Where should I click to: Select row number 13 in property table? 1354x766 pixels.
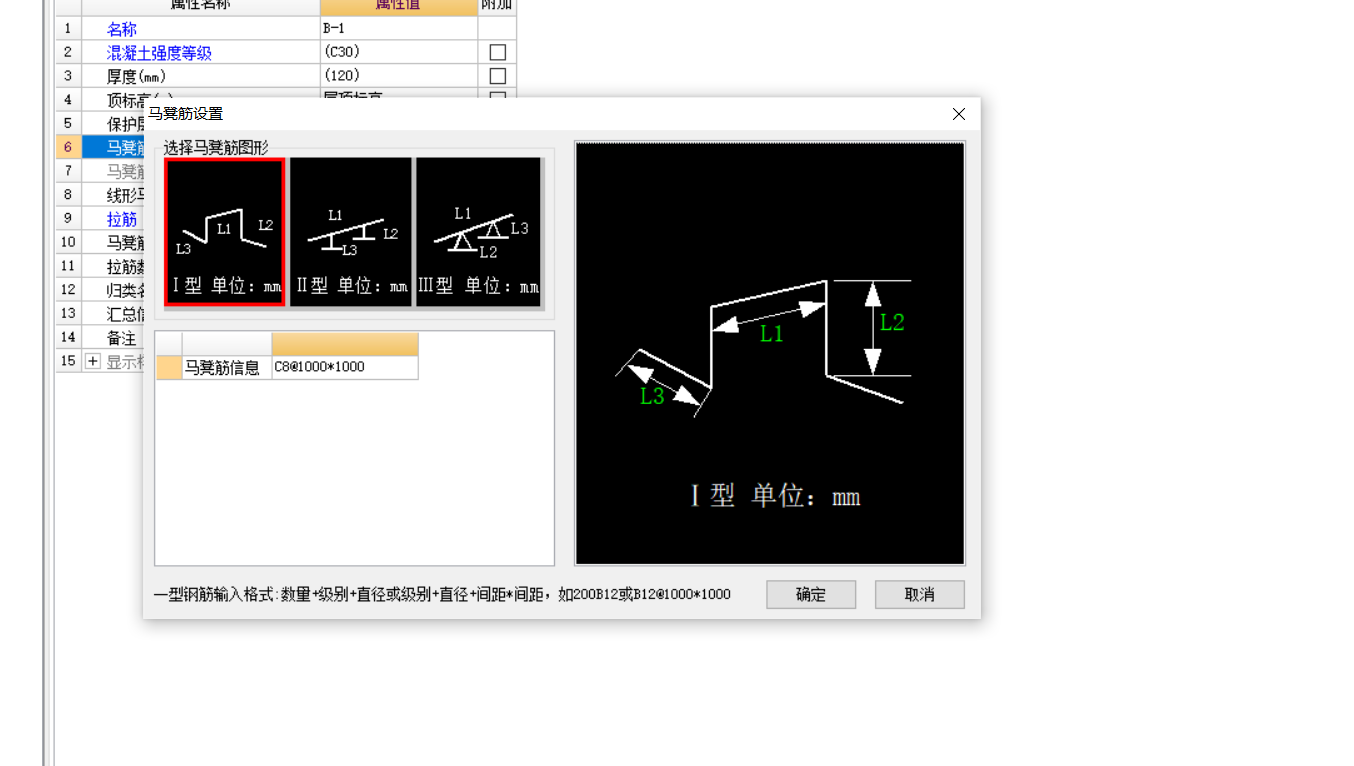pos(68,314)
